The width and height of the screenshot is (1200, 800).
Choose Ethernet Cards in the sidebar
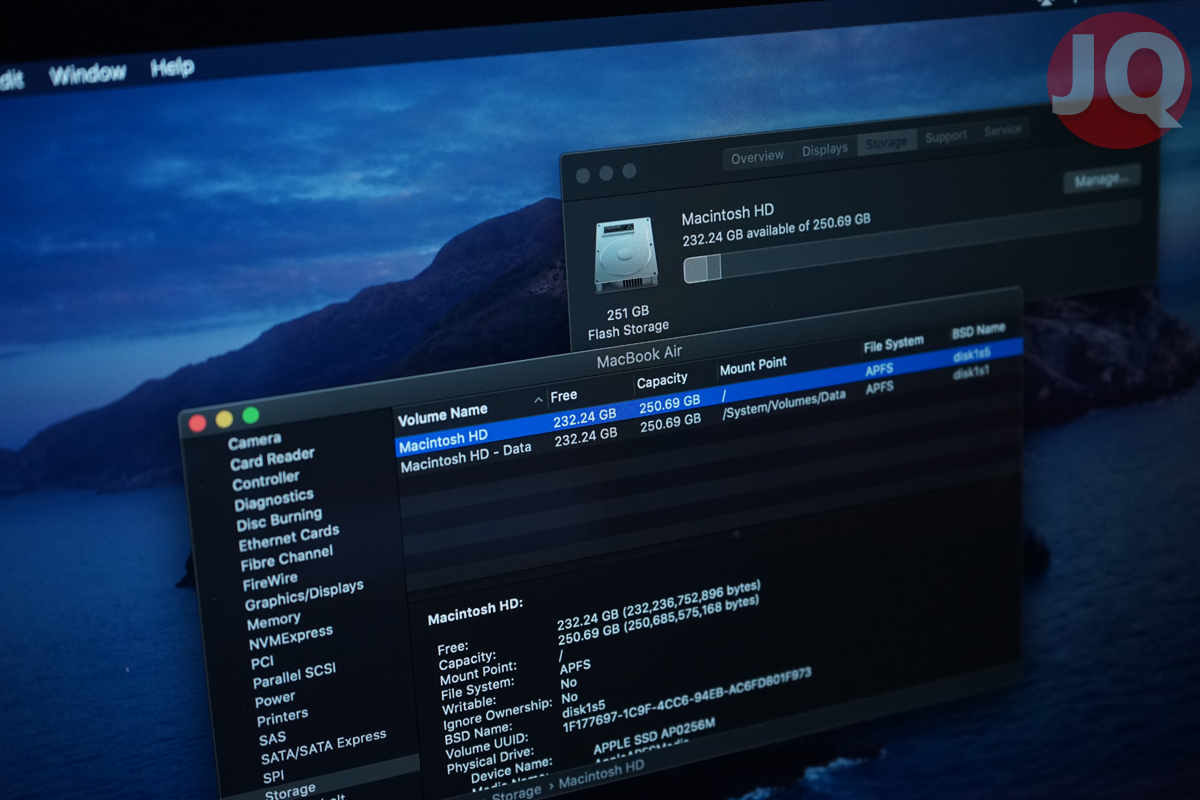(289, 538)
